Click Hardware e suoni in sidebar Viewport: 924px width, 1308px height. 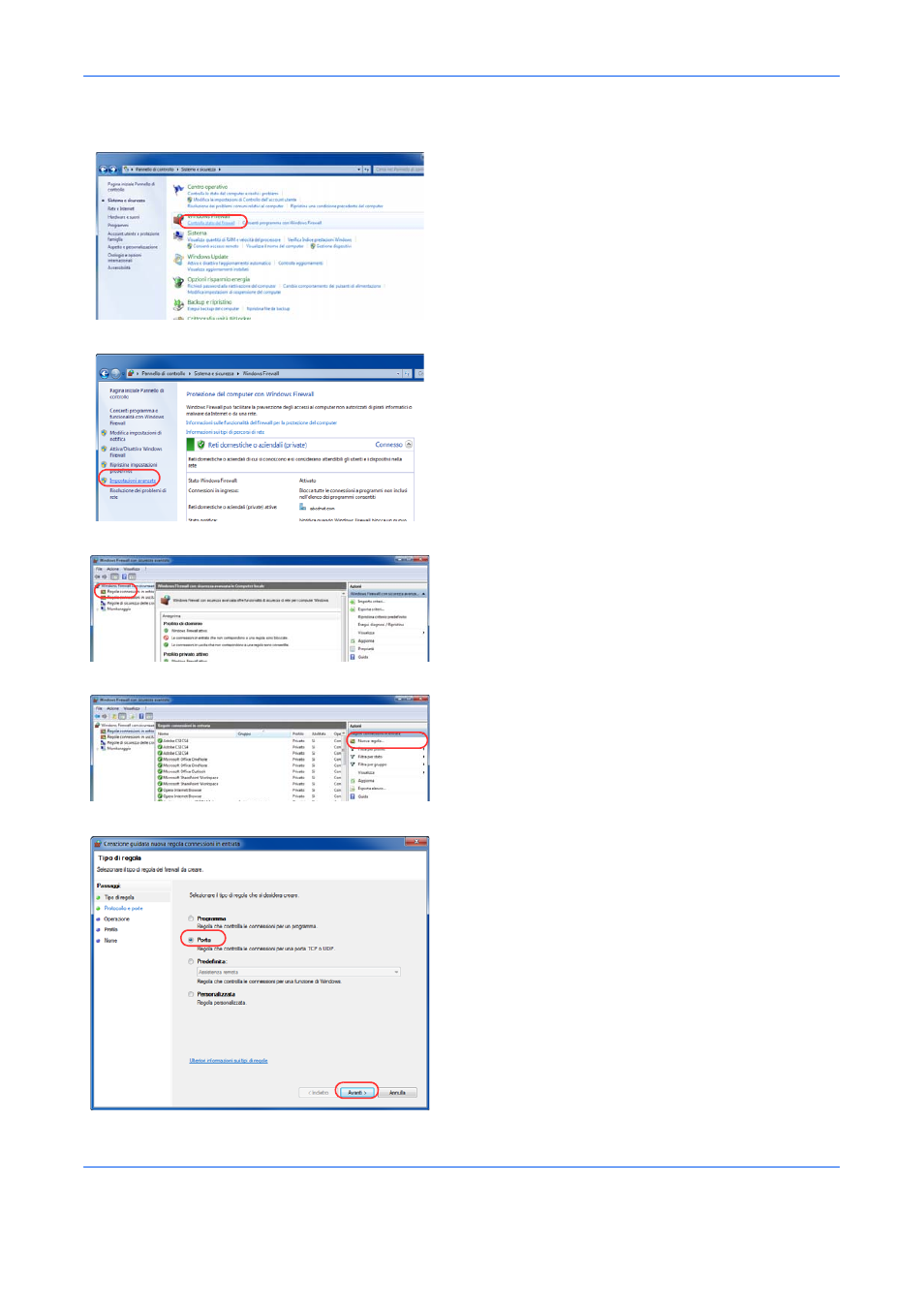pos(123,217)
